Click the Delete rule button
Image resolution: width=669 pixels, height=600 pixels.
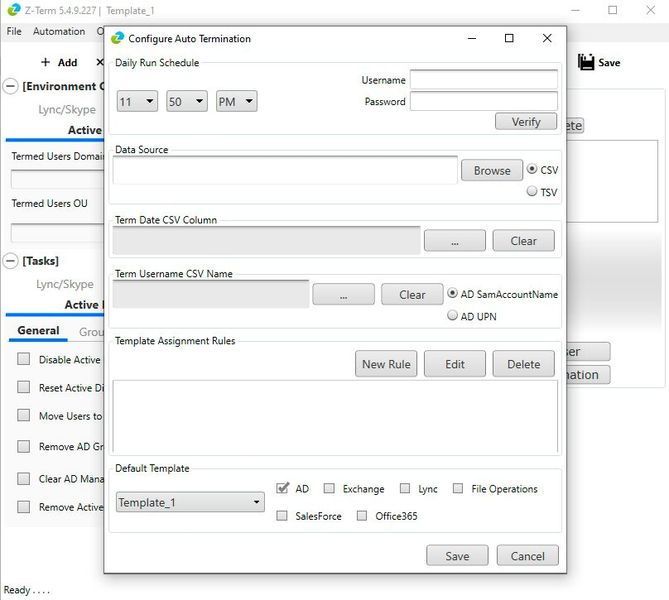click(x=524, y=364)
